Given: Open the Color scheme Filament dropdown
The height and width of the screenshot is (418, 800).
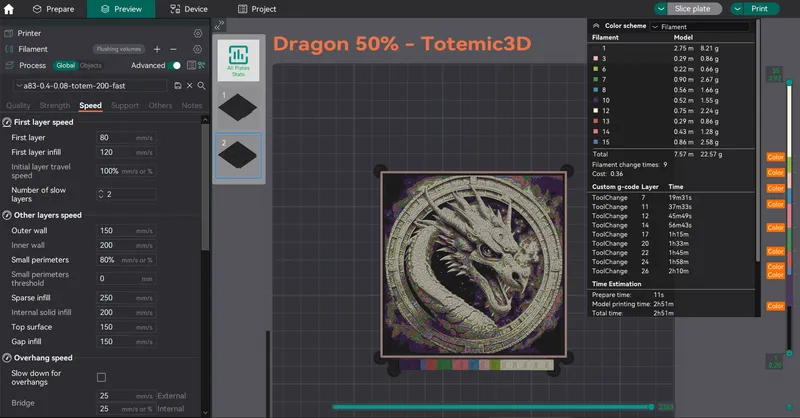Looking at the screenshot, I should click(701, 27).
